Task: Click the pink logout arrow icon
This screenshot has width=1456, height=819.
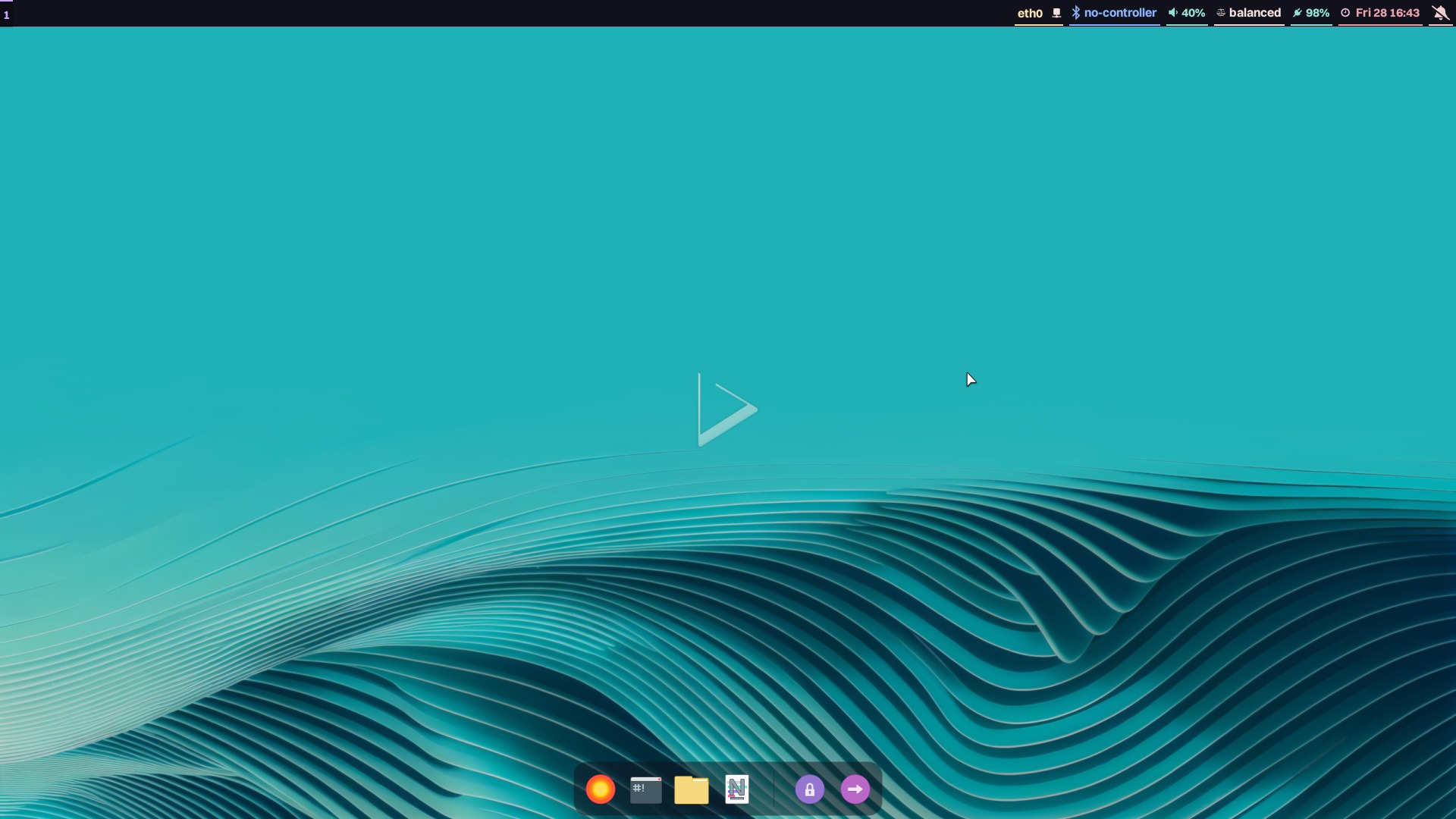Action: [x=855, y=789]
